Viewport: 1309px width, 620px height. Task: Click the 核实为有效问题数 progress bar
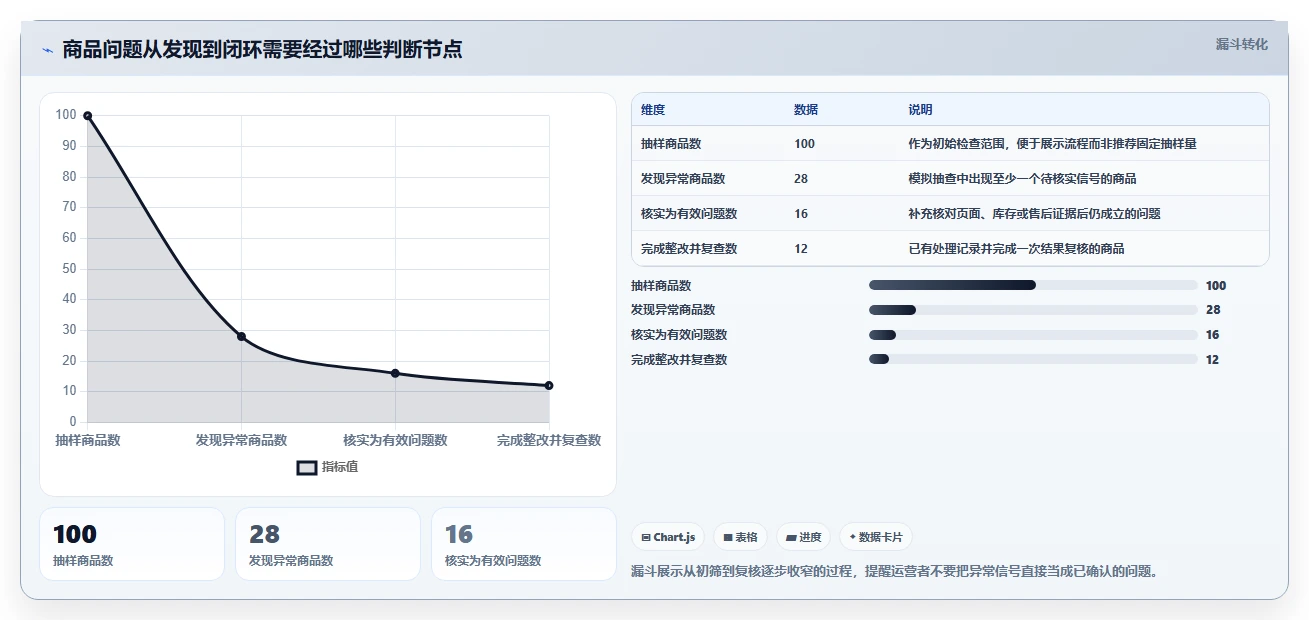[1033, 335]
